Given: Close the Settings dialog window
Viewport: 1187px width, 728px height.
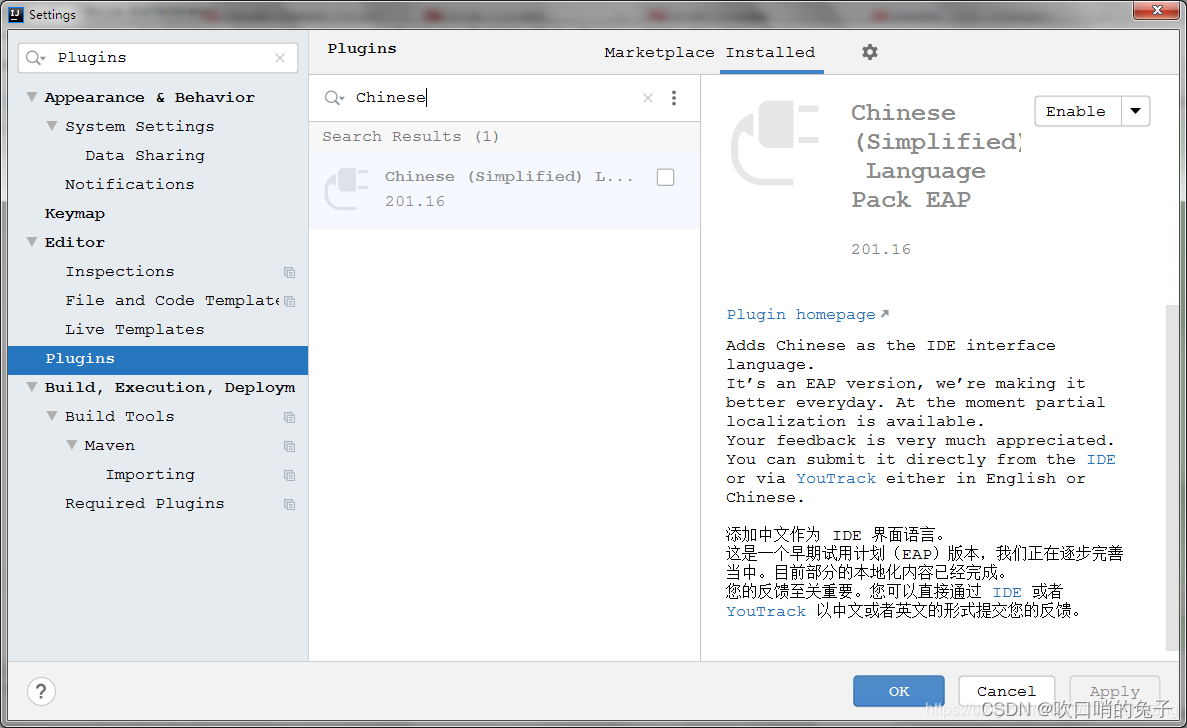Looking at the screenshot, I should click(1157, 10).
